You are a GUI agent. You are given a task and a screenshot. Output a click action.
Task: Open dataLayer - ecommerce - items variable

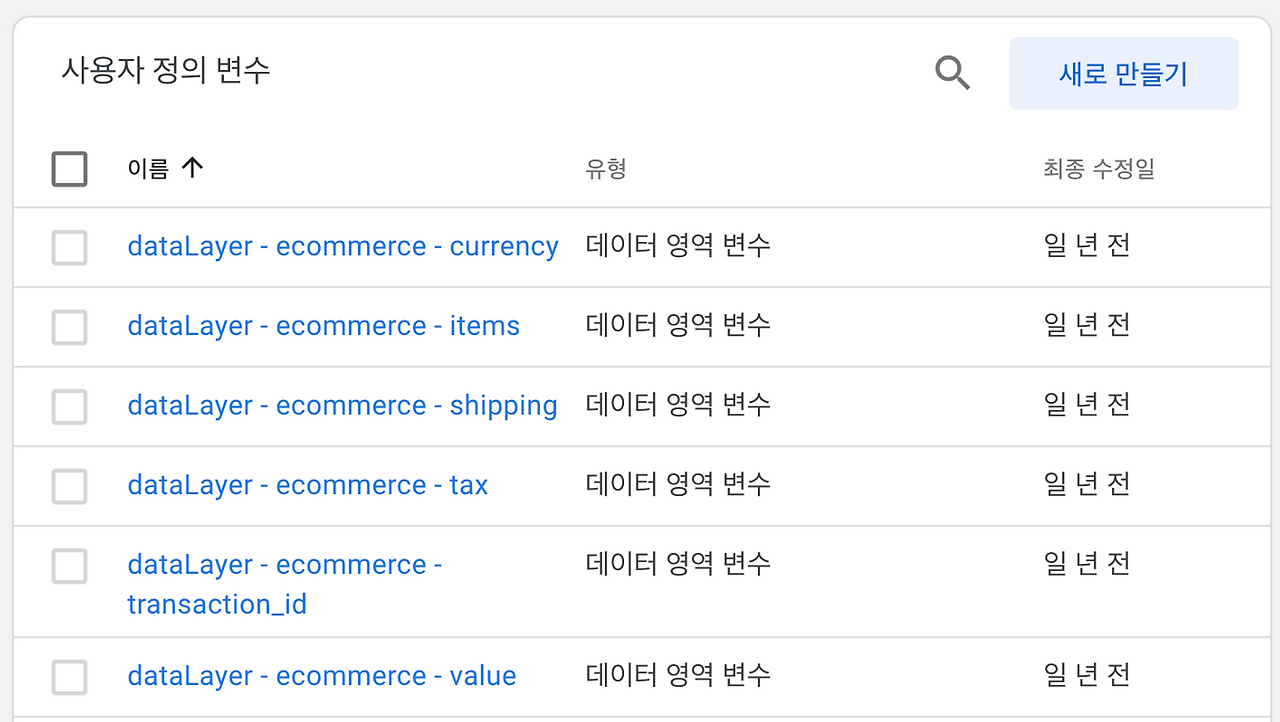[x=323, y=327]
